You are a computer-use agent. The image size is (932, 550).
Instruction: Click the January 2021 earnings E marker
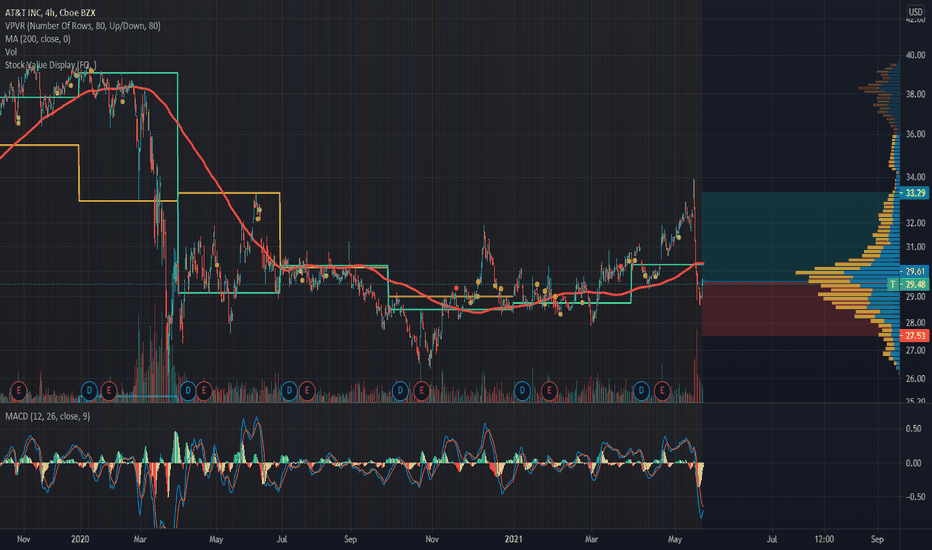click(x=549, y=391)
